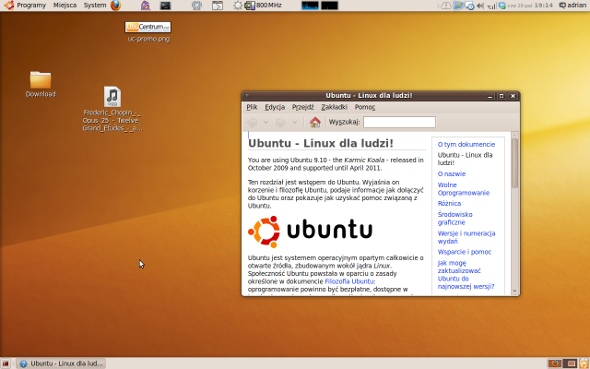Open the System panel menu
Screen dimensions: 590x369
coord(95,5)
